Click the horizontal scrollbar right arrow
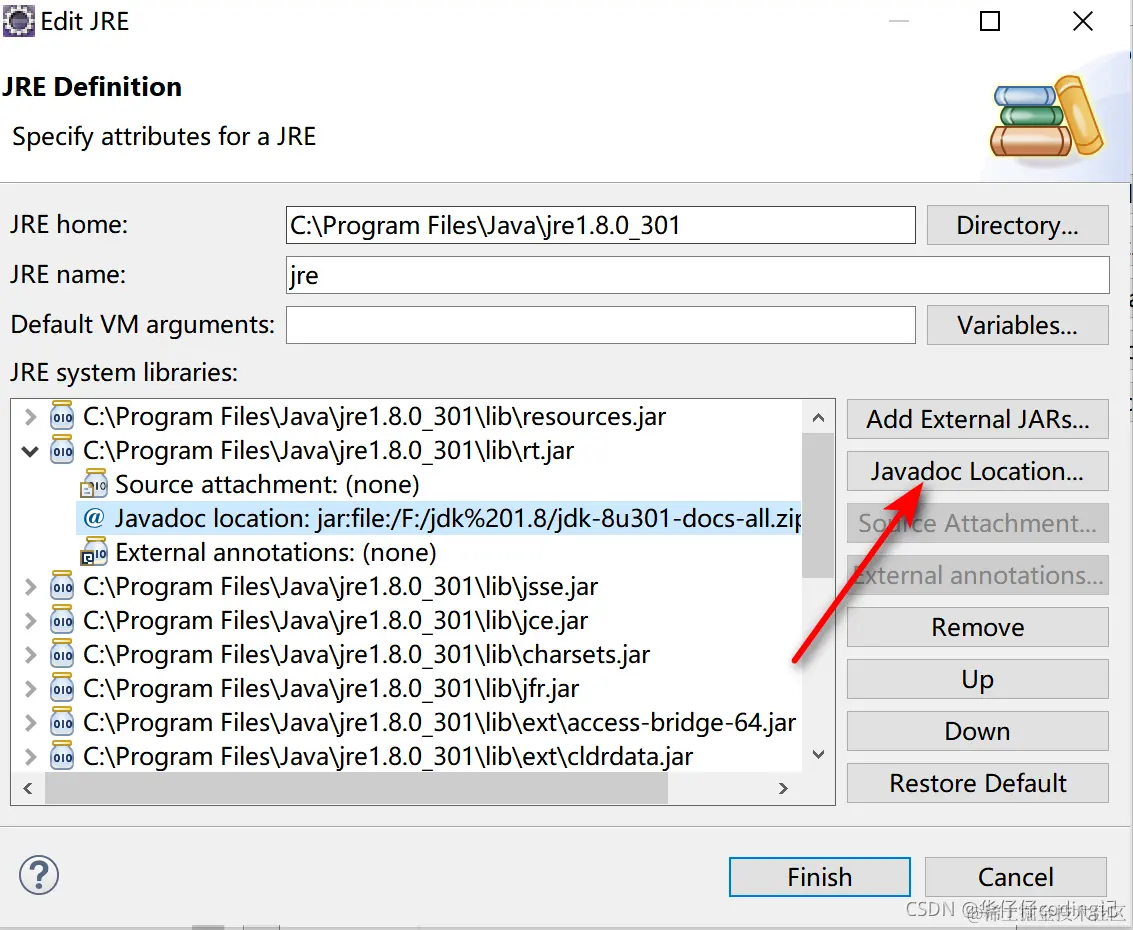This screenshot has width=1133, height=930. coord(783,788)
